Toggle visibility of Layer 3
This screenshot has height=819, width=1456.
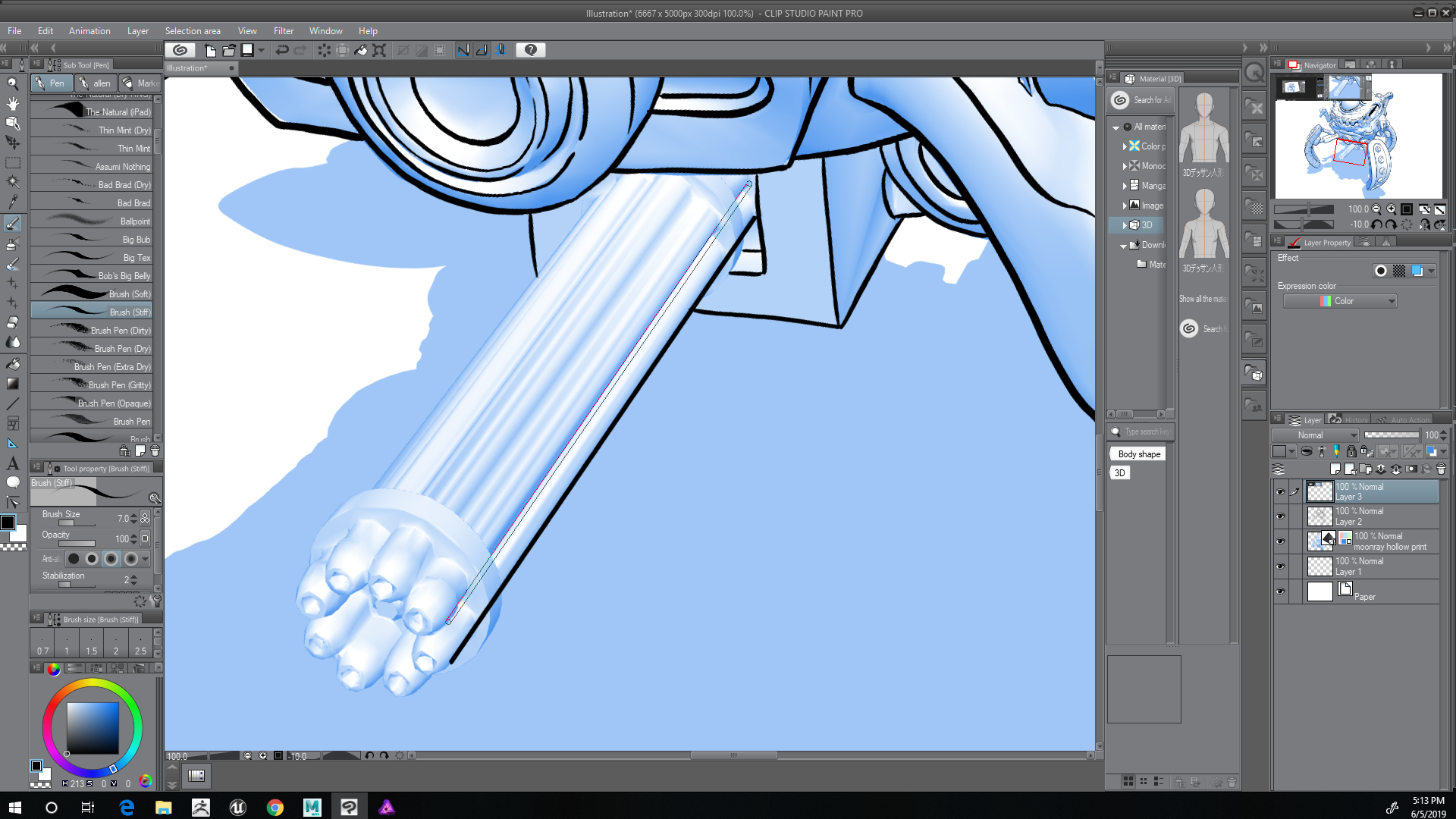1280,491
